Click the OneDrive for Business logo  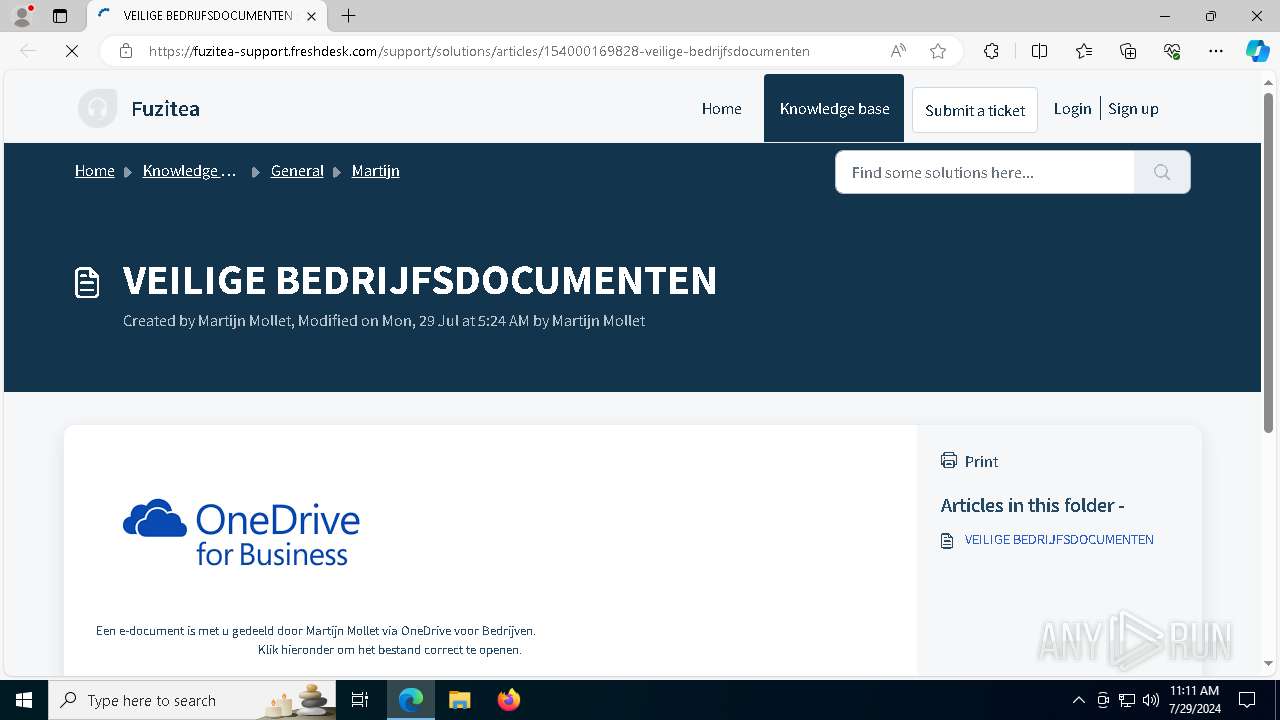(241, 532)
